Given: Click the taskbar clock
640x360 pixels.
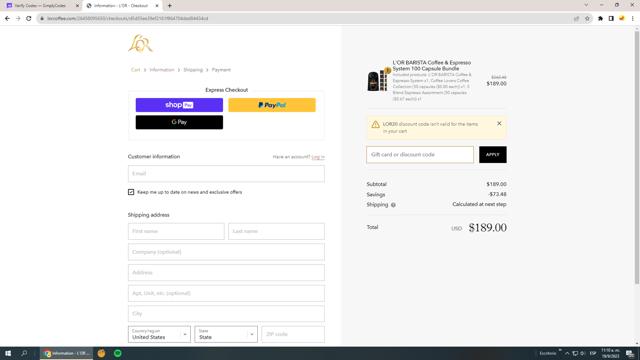Looking at the screenshot, I should click(610, 353).
